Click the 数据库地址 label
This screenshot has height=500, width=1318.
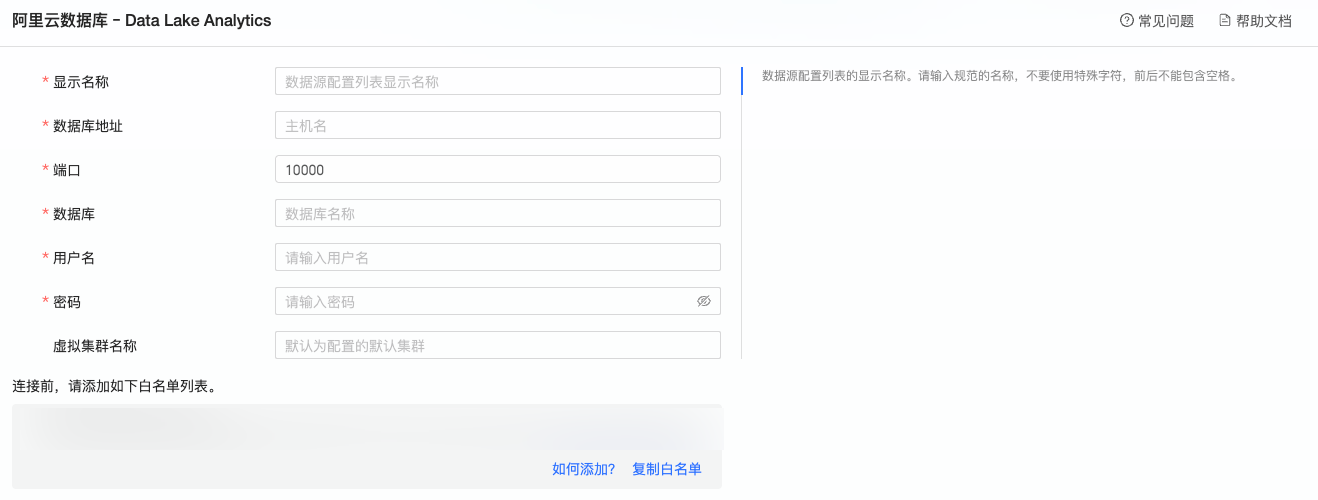(88, 125)
